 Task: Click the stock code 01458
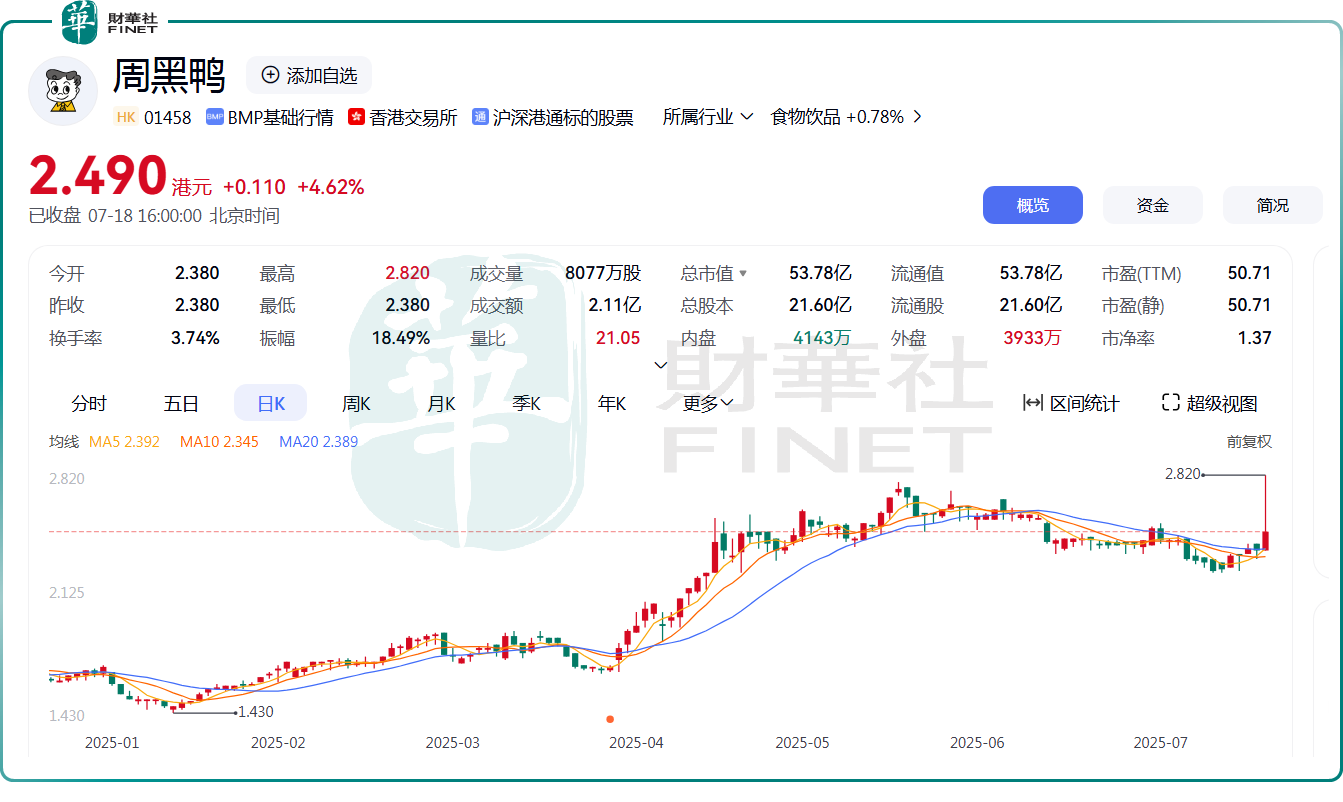point(167,117)
